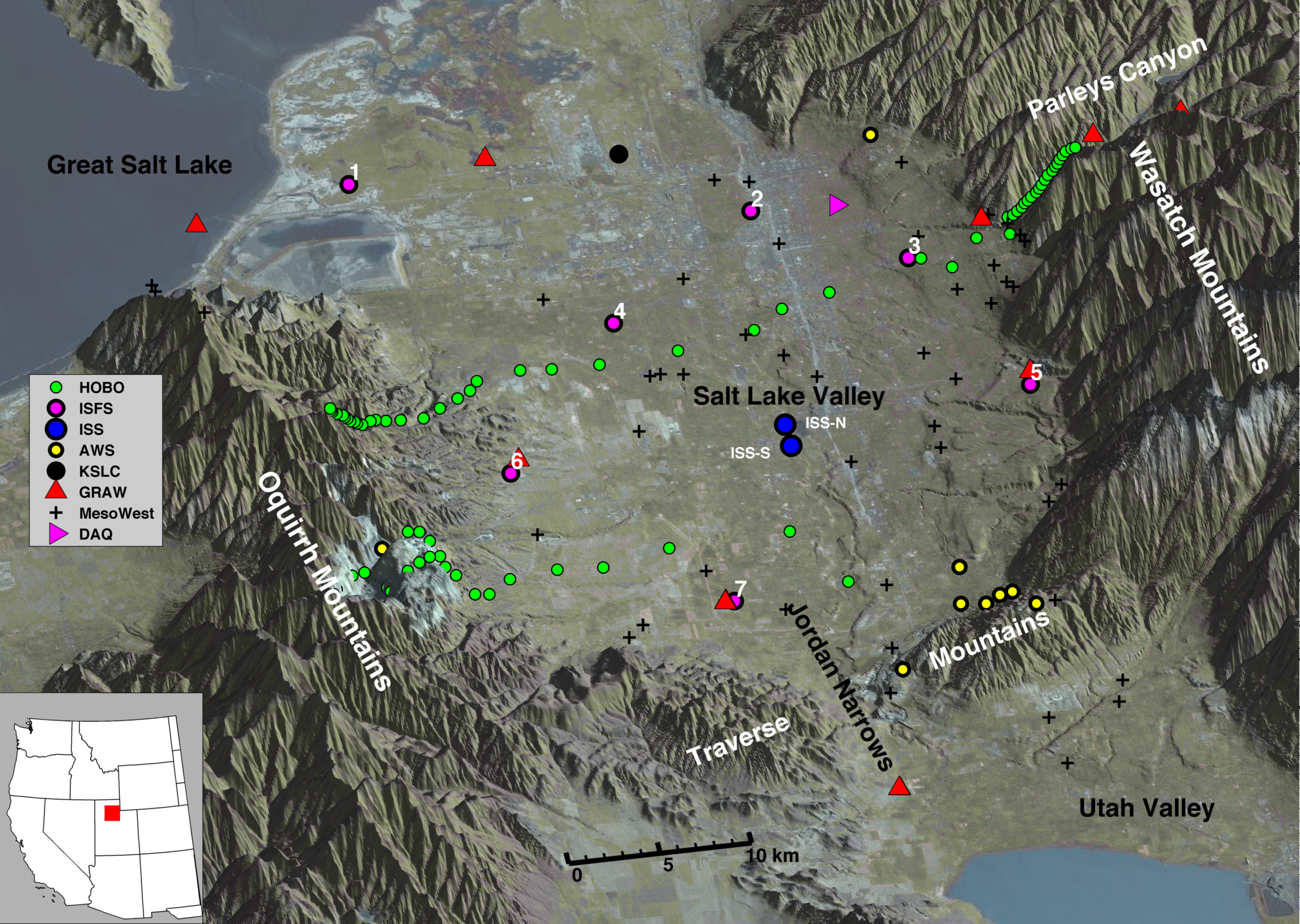1300x924 pixels.
Task: Select ISFS station 2 marker
Action: 751,211
